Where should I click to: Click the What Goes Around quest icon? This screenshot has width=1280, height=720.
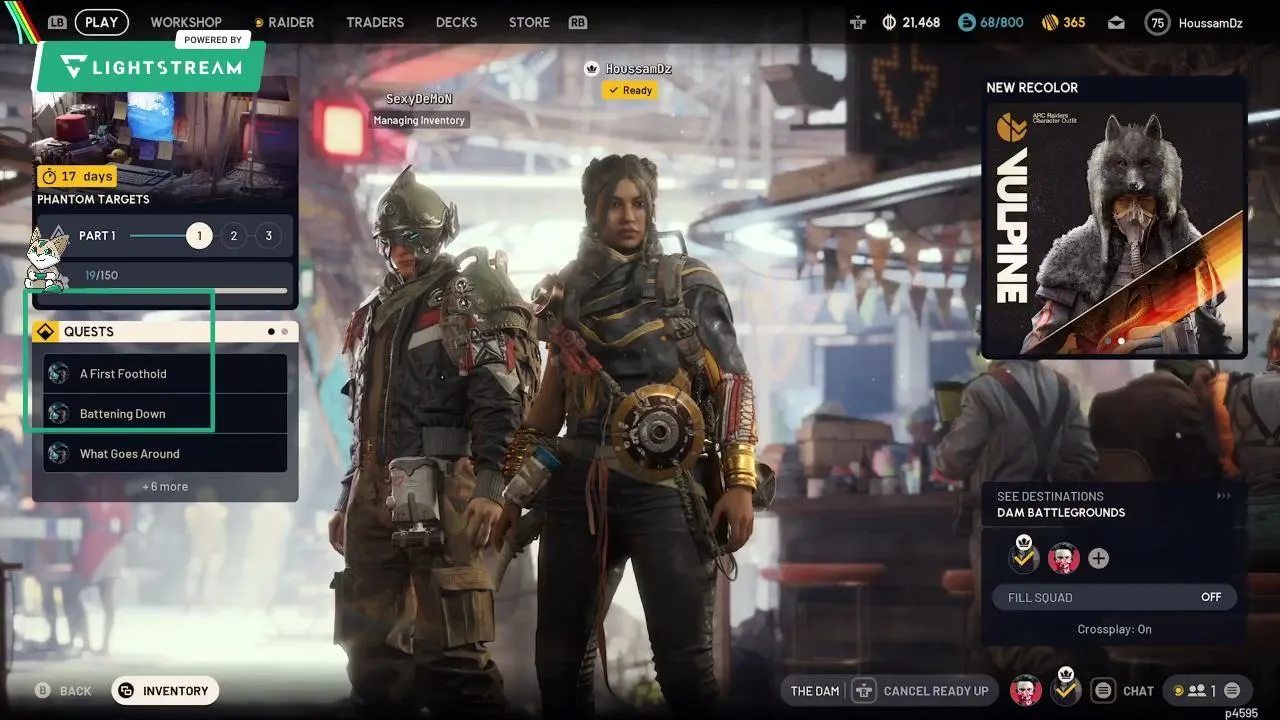tap(58, 453)
